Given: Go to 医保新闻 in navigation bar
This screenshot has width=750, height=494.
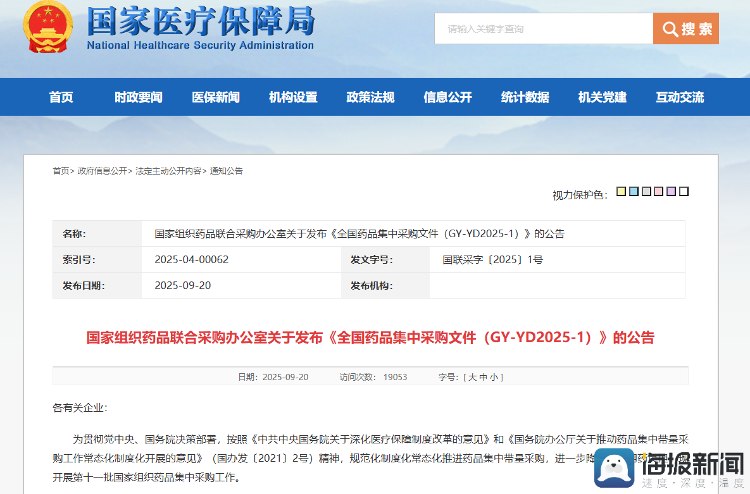Looking at the screenshot, I should (x=216, y=97).
